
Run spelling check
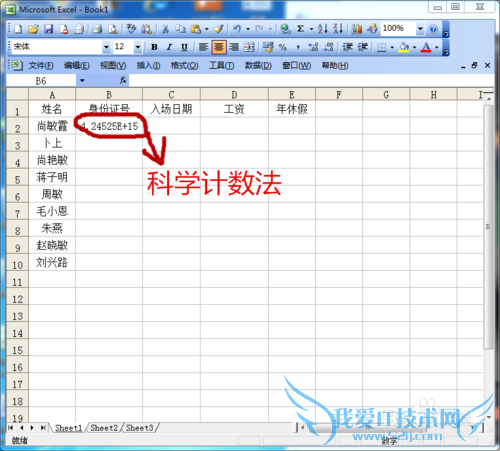(x=131, y=29)
